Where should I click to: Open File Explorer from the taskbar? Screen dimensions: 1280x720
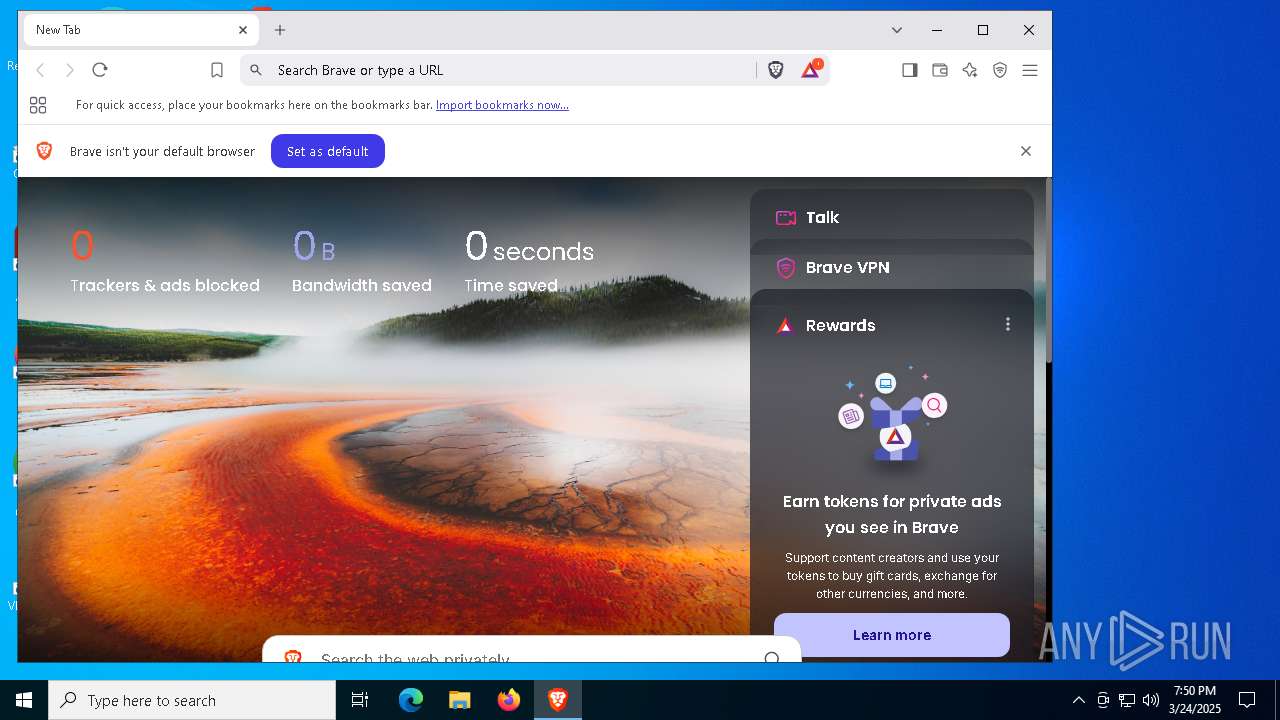pos(459,700)
